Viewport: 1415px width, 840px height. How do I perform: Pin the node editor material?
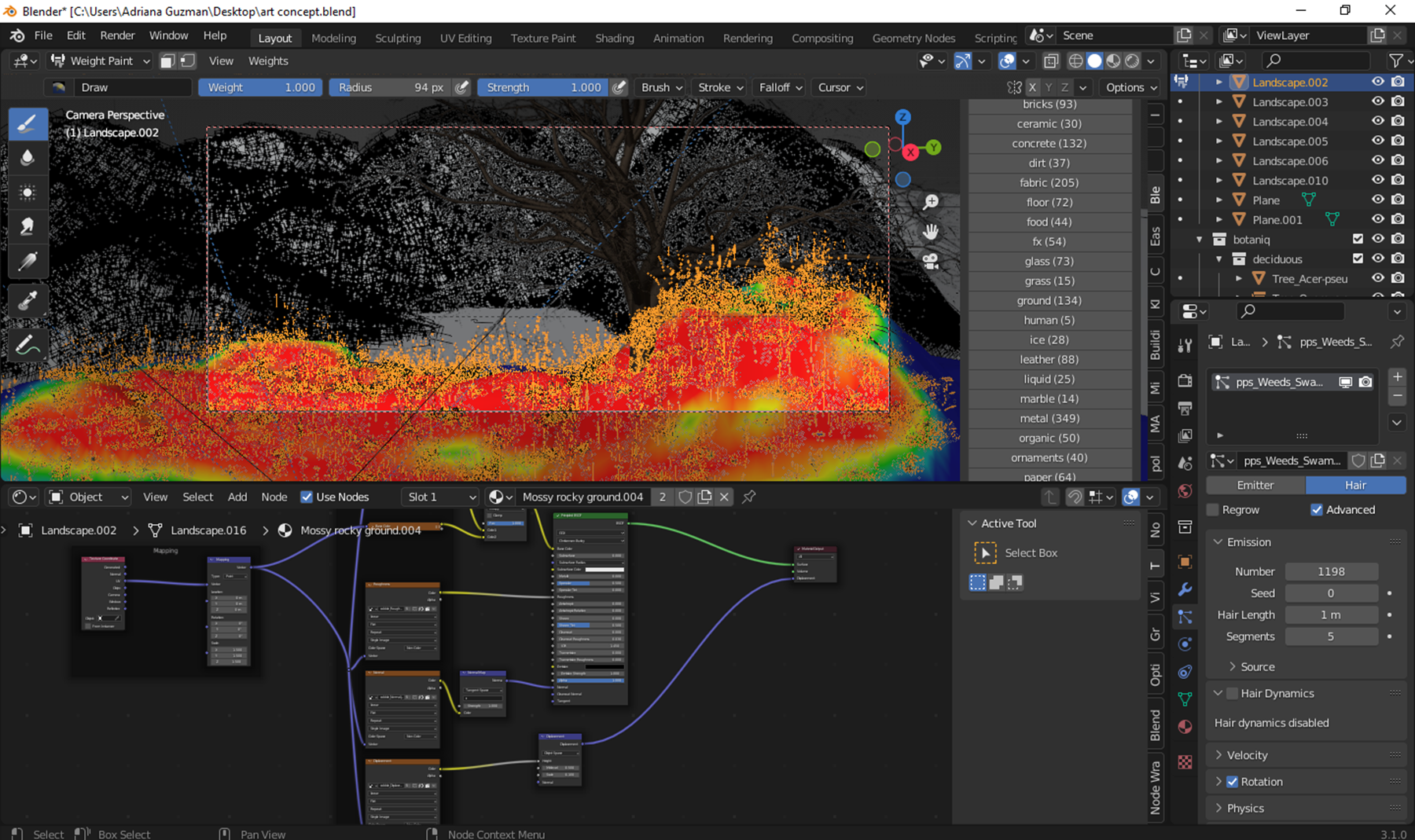(x=749, y=497)
